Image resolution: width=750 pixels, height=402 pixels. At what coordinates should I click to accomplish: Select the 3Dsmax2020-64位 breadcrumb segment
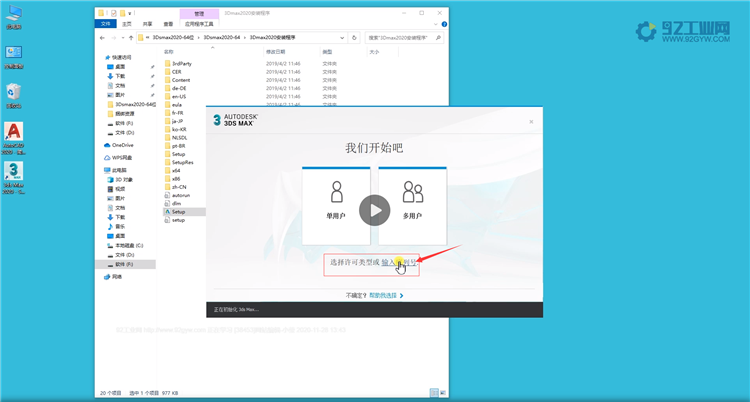click(x=173, y=37)
